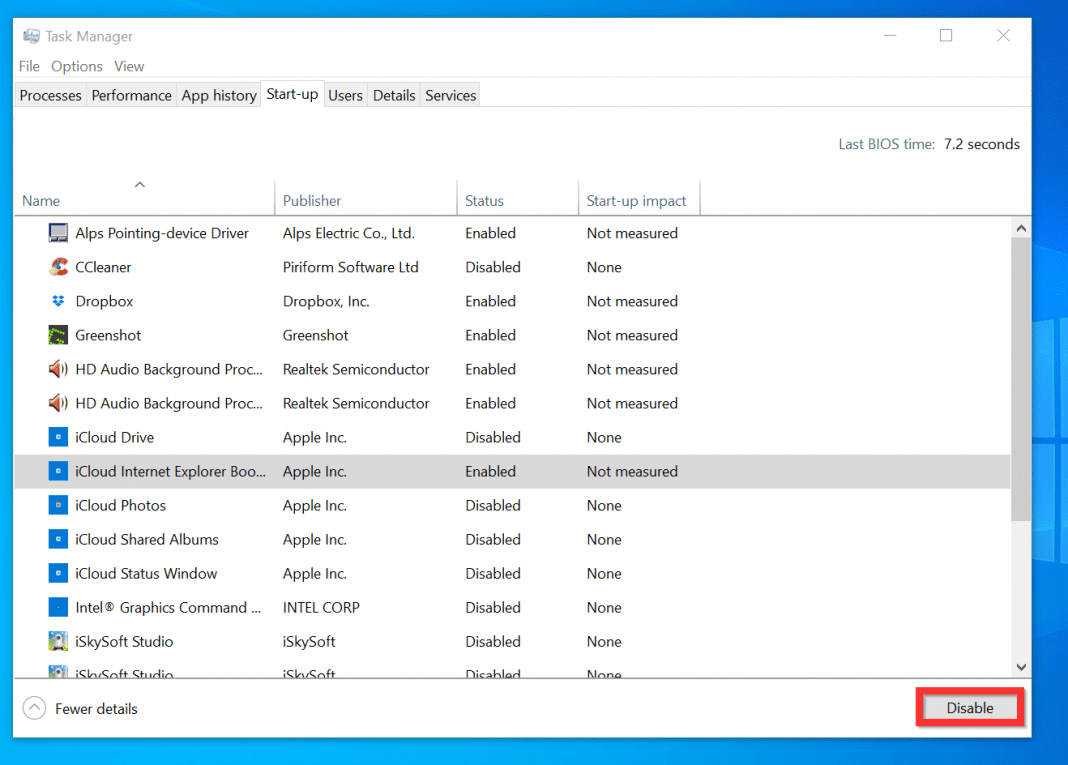Click the vertical scrollbar thumb
Screen dimensions: 1068x765
pyautogui.click(x=1021, y=380)
